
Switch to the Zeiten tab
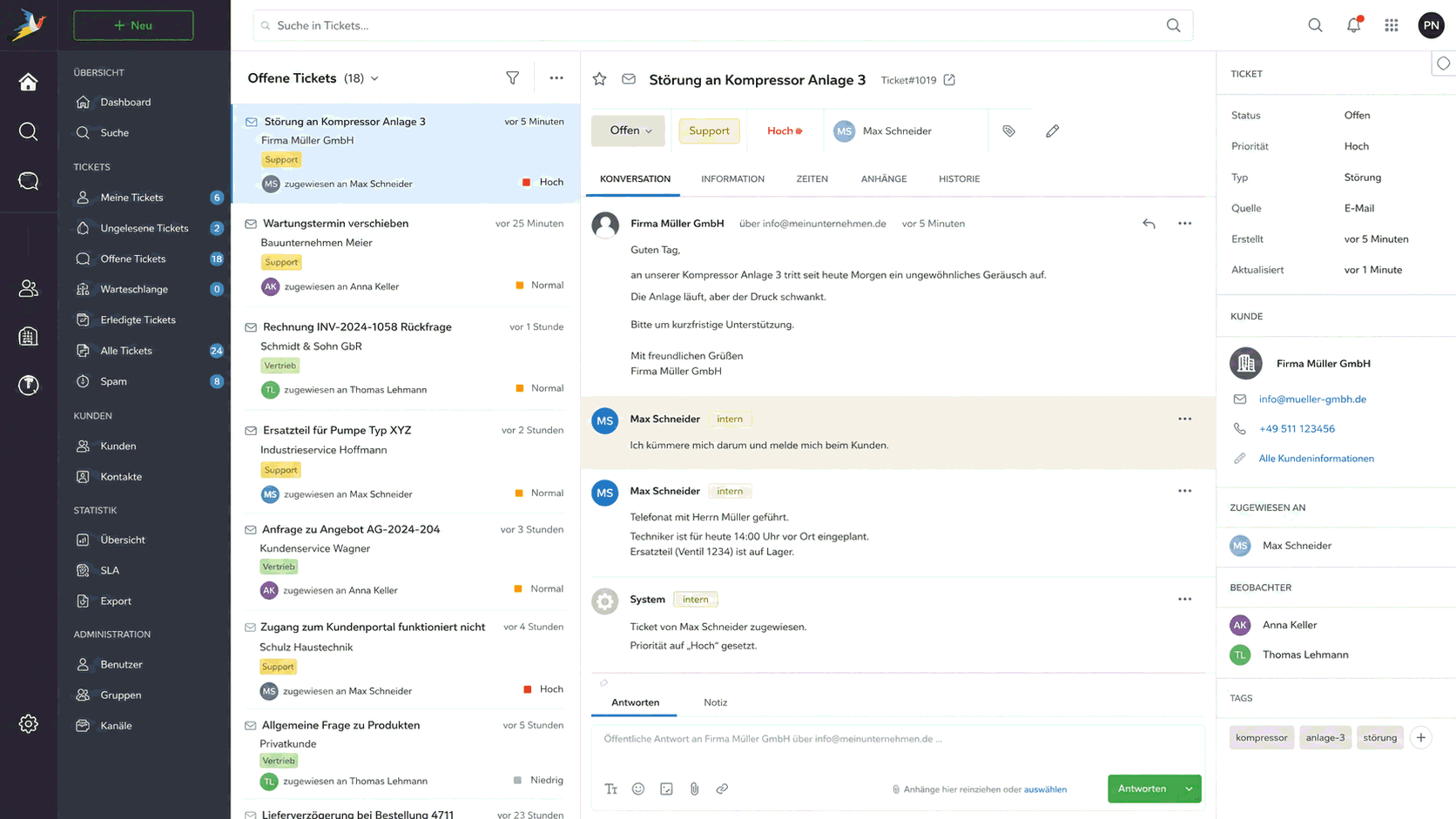point(812,179)
